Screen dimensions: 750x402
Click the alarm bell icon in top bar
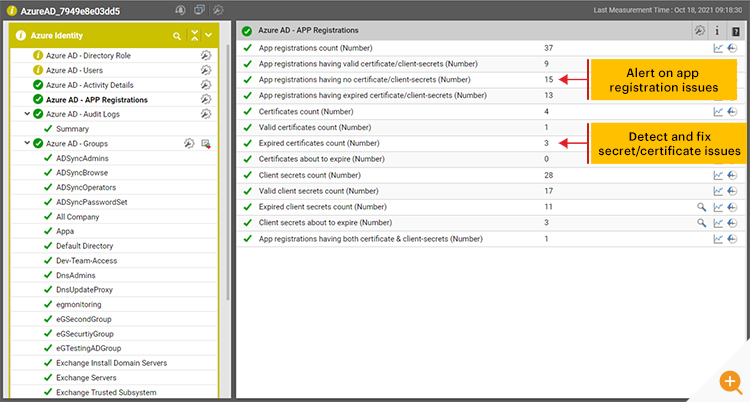[x=180, y=10]
